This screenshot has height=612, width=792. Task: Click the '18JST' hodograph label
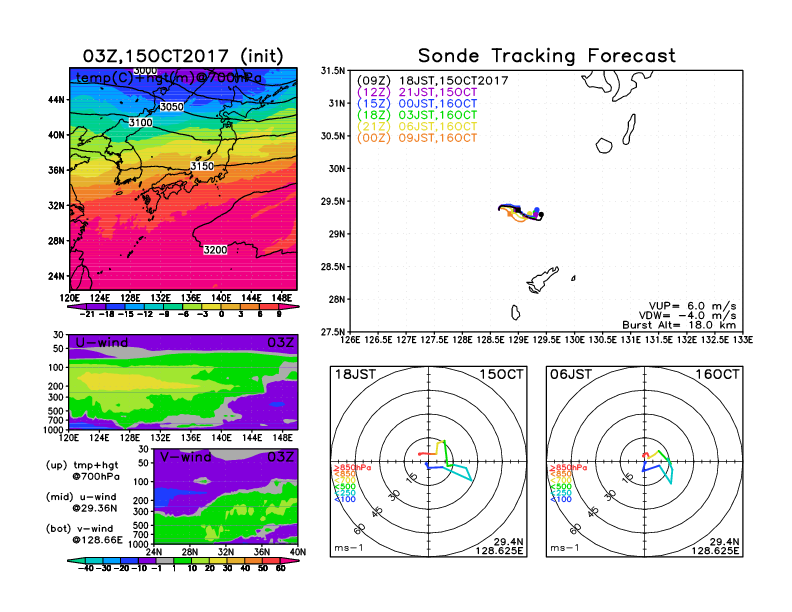click(356, 374)
